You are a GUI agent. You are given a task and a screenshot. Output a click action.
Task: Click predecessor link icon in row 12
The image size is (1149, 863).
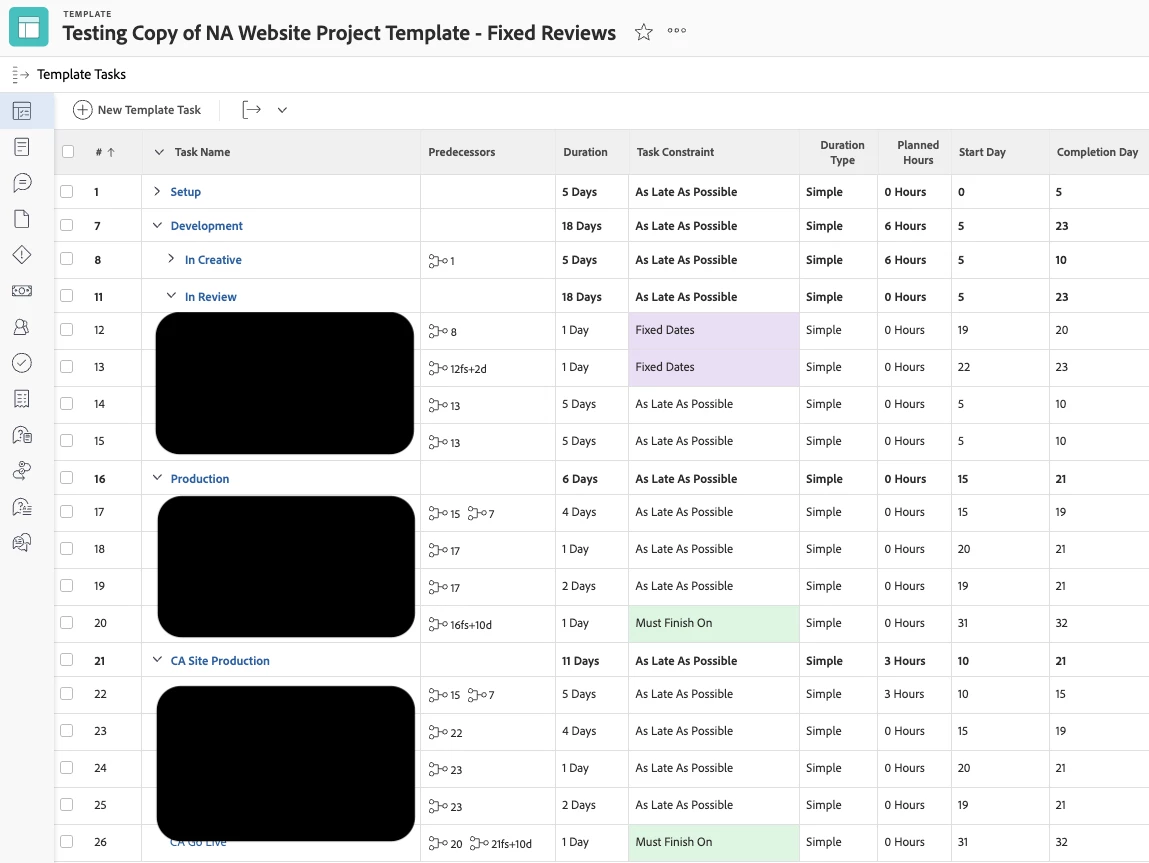pyautogui.click(x=437, y=331)
